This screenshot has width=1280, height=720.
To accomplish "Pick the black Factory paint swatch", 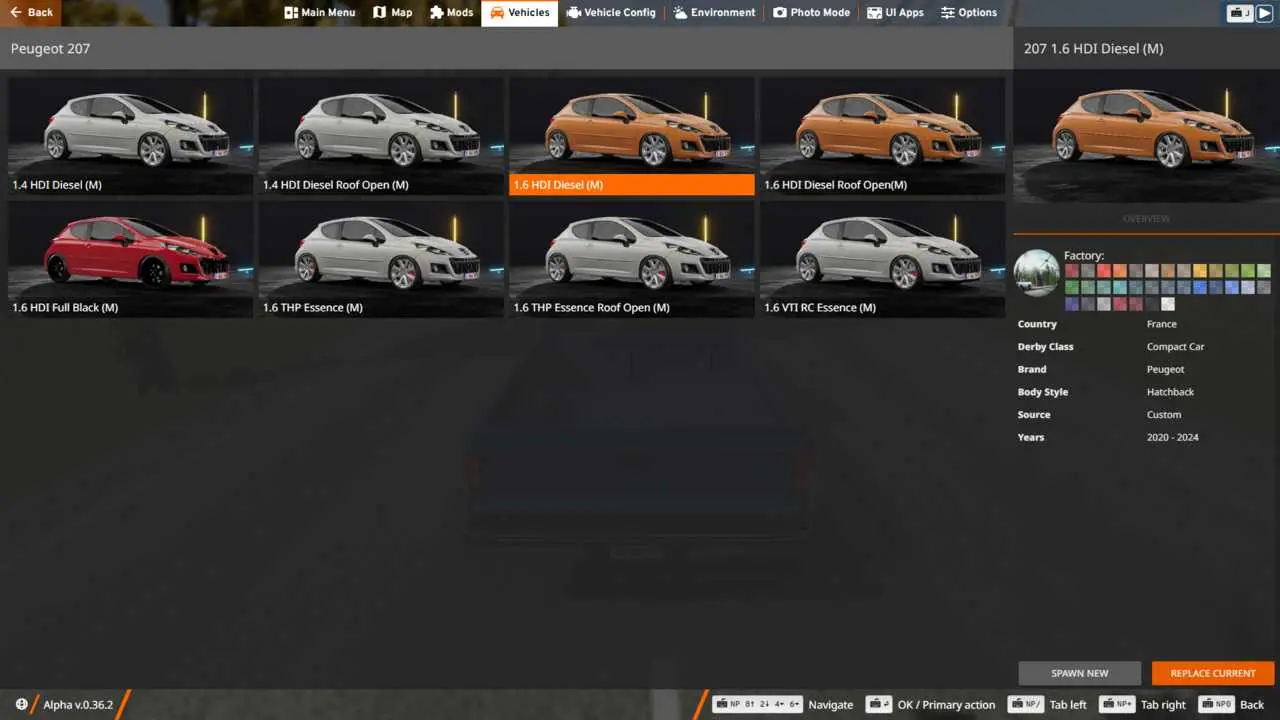I will 1152,304.
